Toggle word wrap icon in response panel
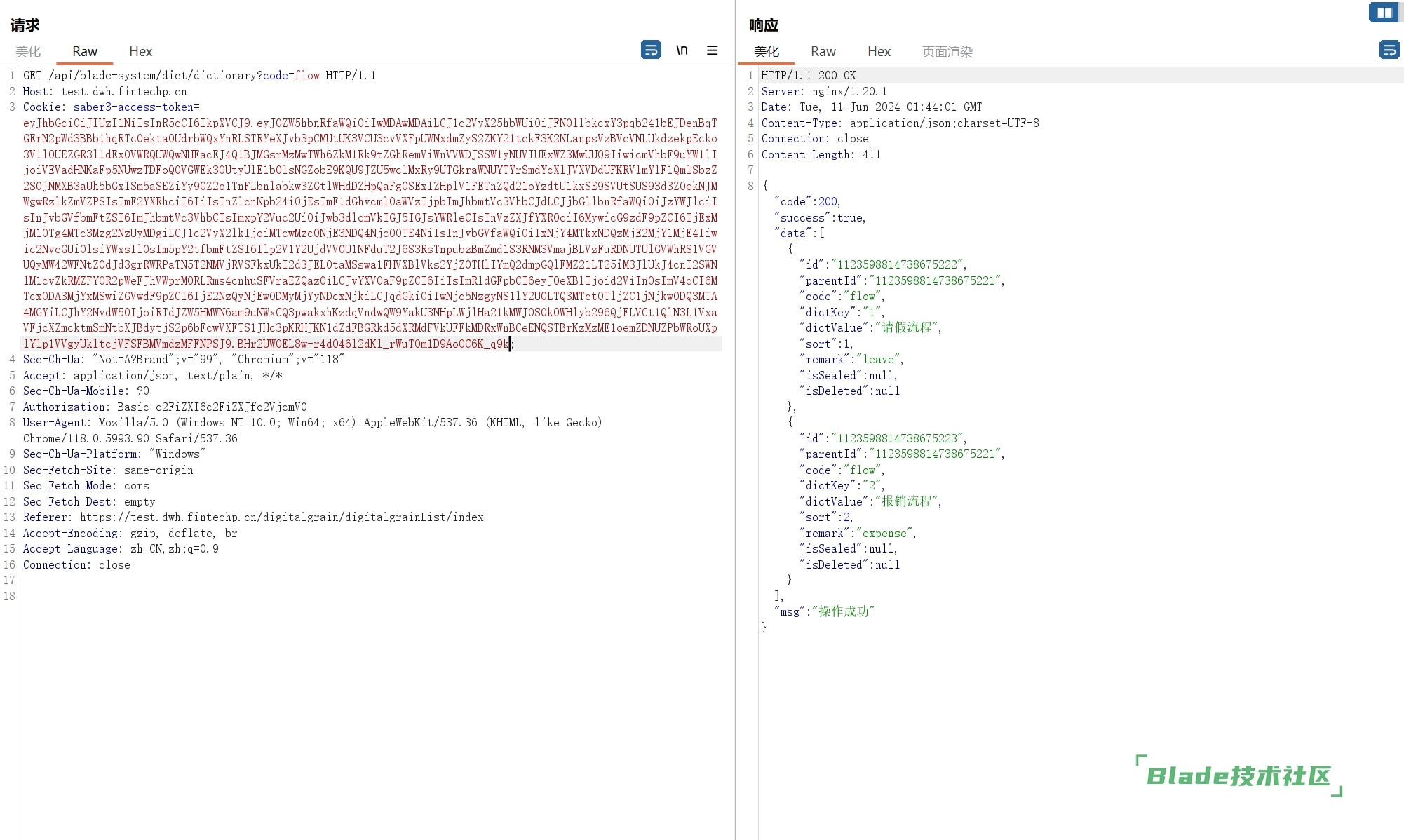 click(x=1389, y=50)
